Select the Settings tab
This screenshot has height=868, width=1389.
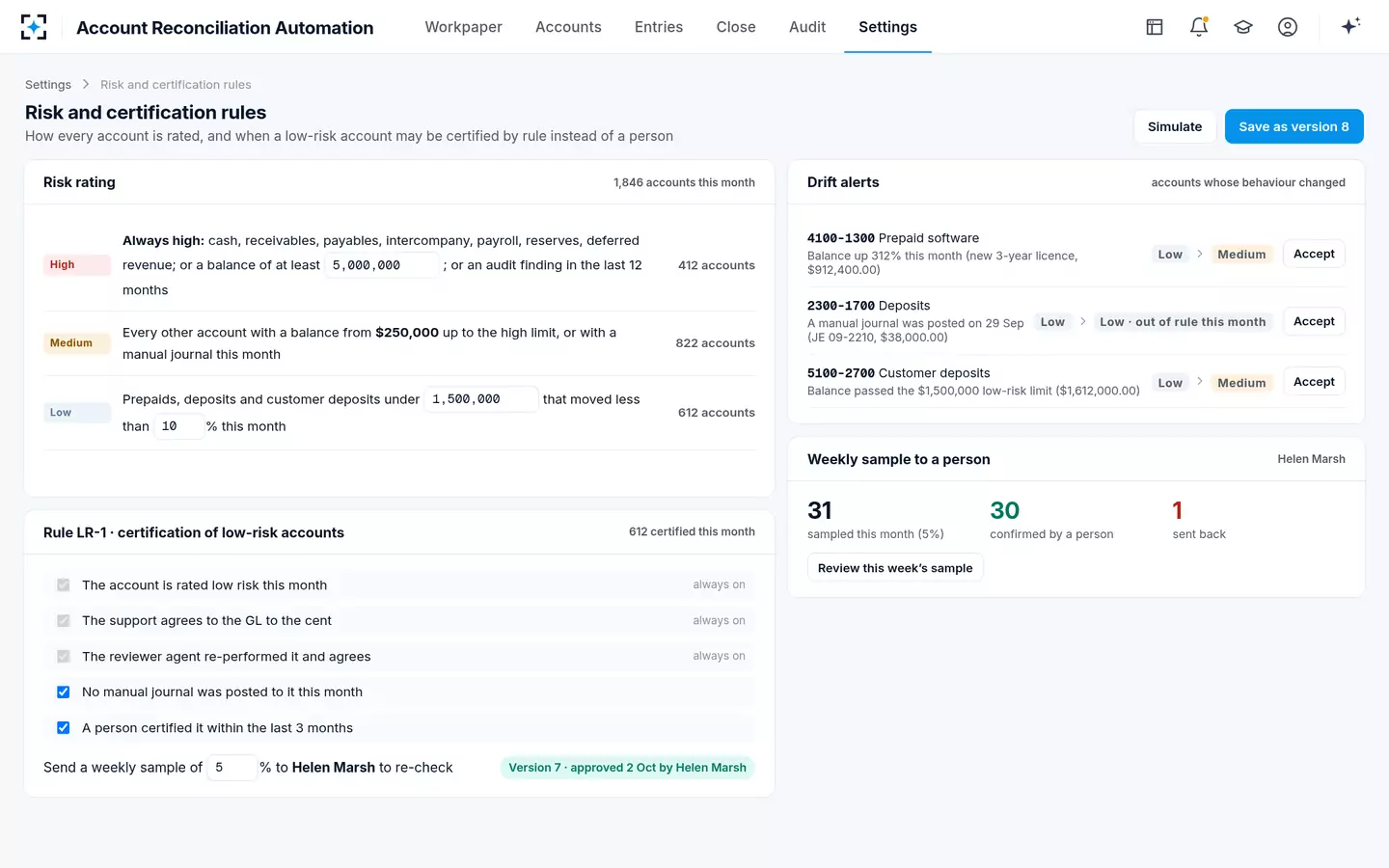[887, 27]
